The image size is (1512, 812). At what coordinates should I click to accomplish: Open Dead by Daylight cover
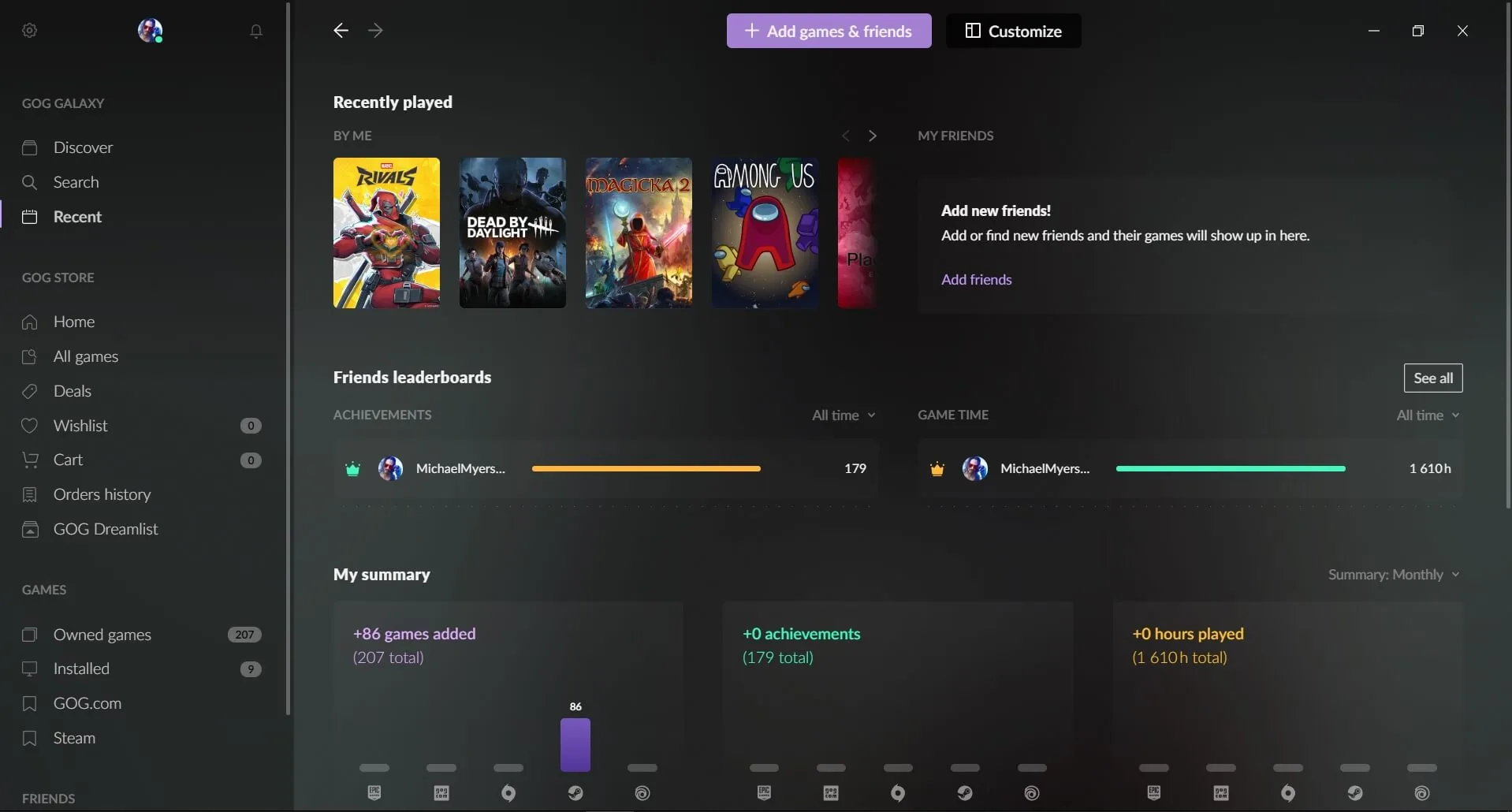click(512, 233)
